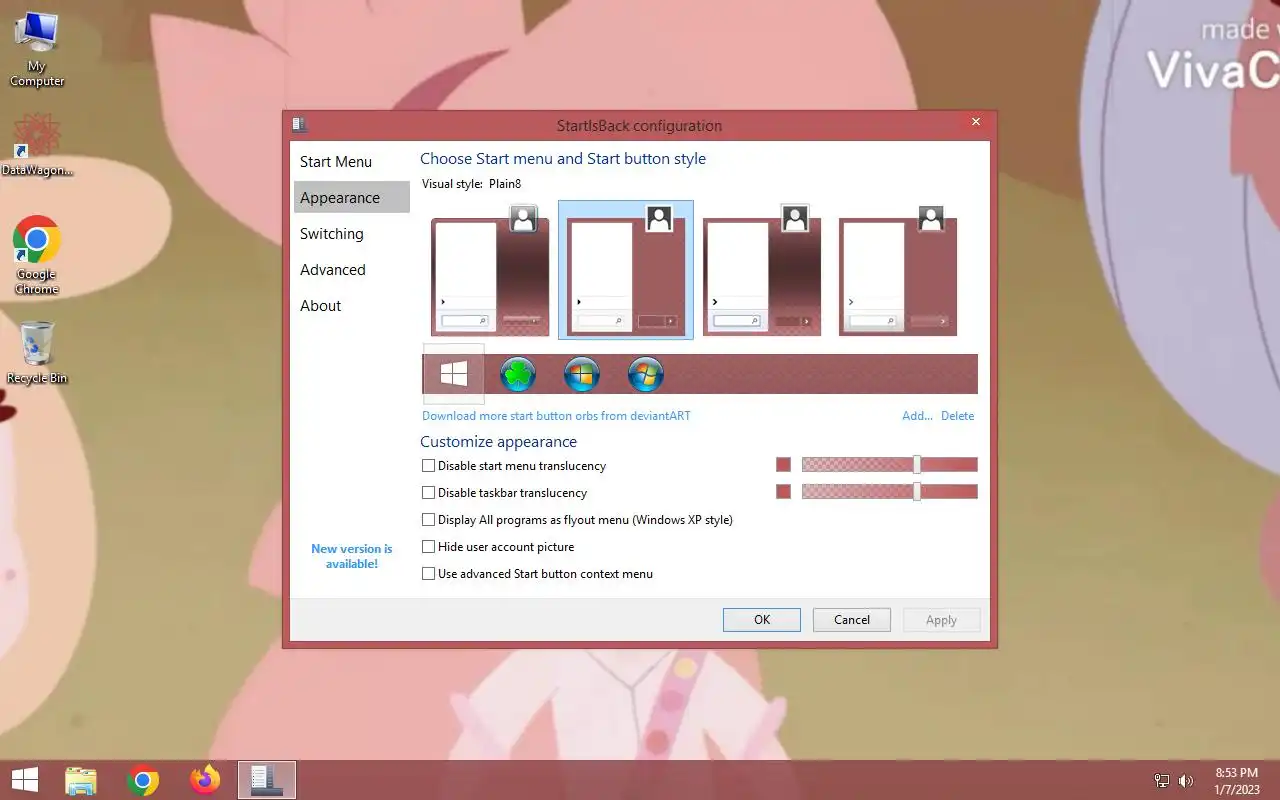Open File Explorer from taskbar

81,780
